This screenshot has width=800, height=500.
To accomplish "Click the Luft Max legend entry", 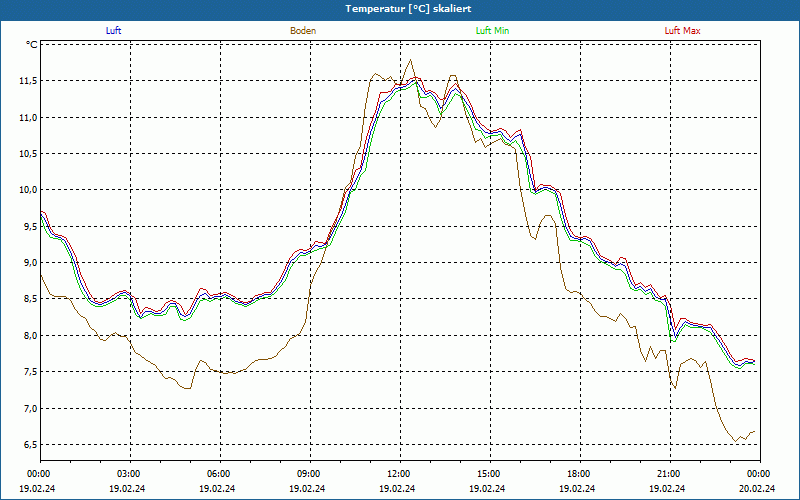I will (x=682, y=31).
